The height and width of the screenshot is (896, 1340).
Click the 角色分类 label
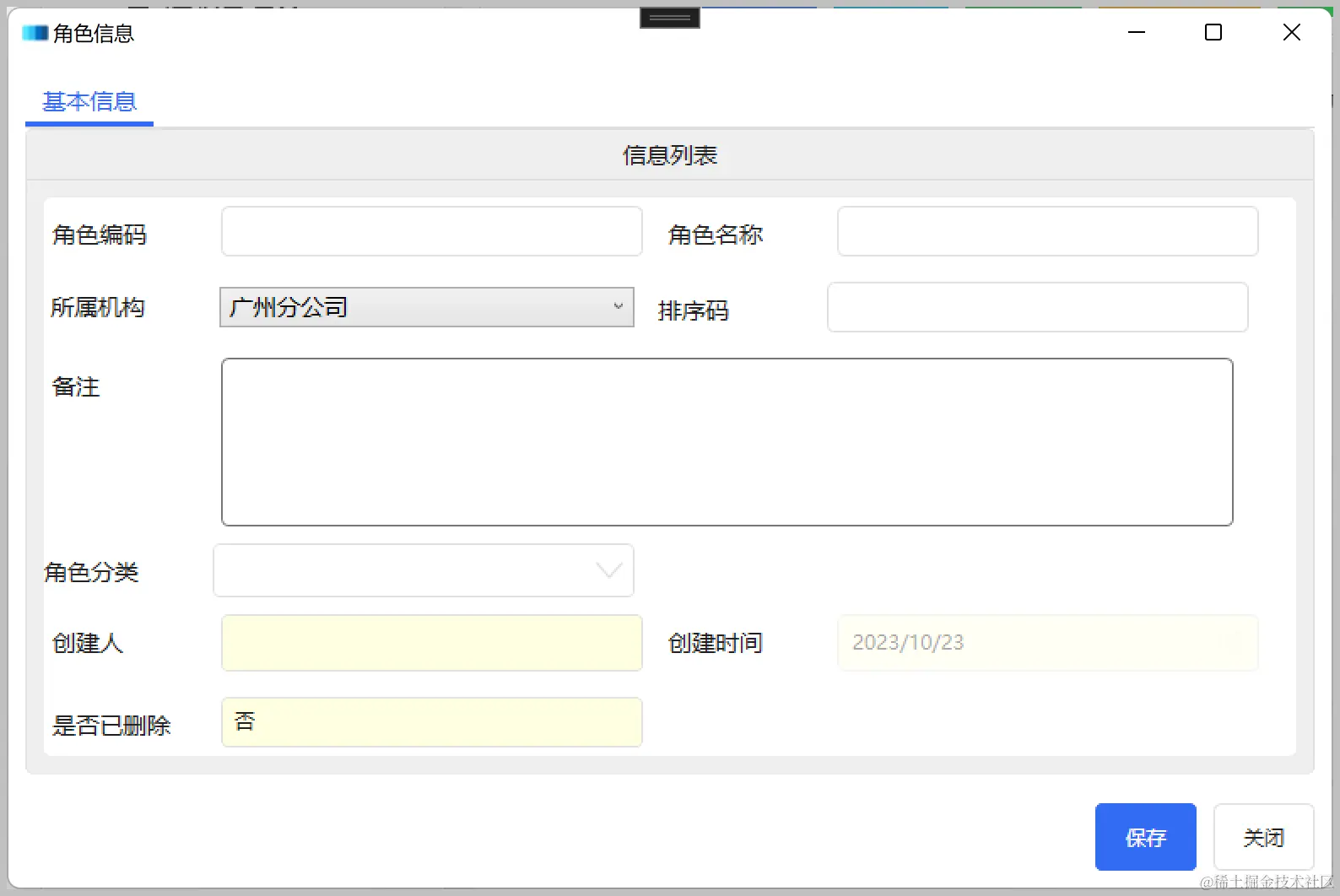coord(91,572)
